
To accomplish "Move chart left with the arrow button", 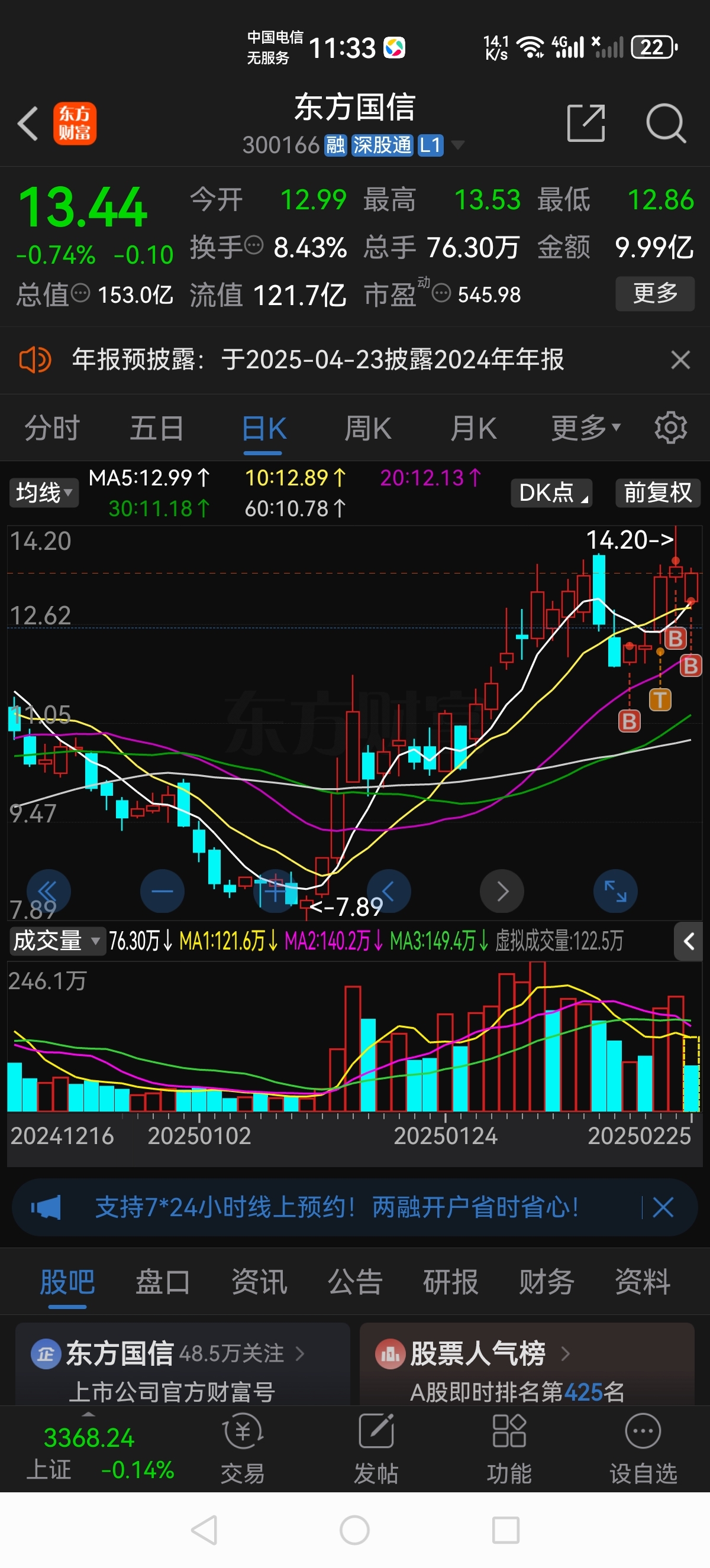I will click(x=389, y=891).
